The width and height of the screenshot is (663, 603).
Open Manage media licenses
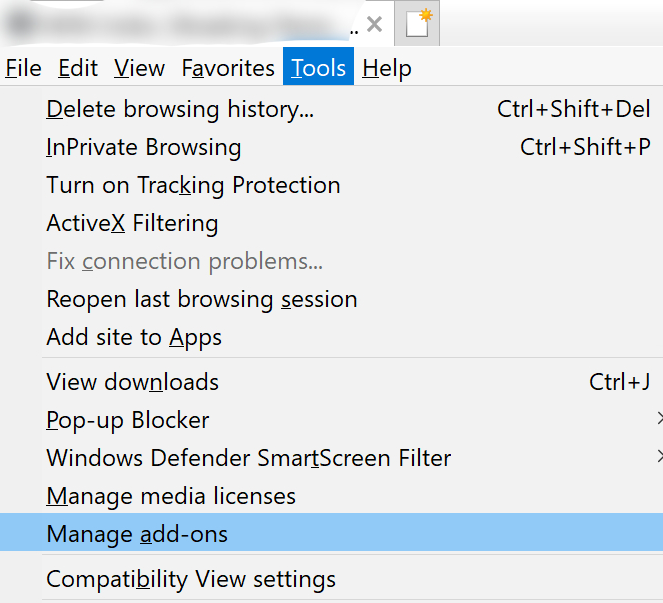pos(171,496)
